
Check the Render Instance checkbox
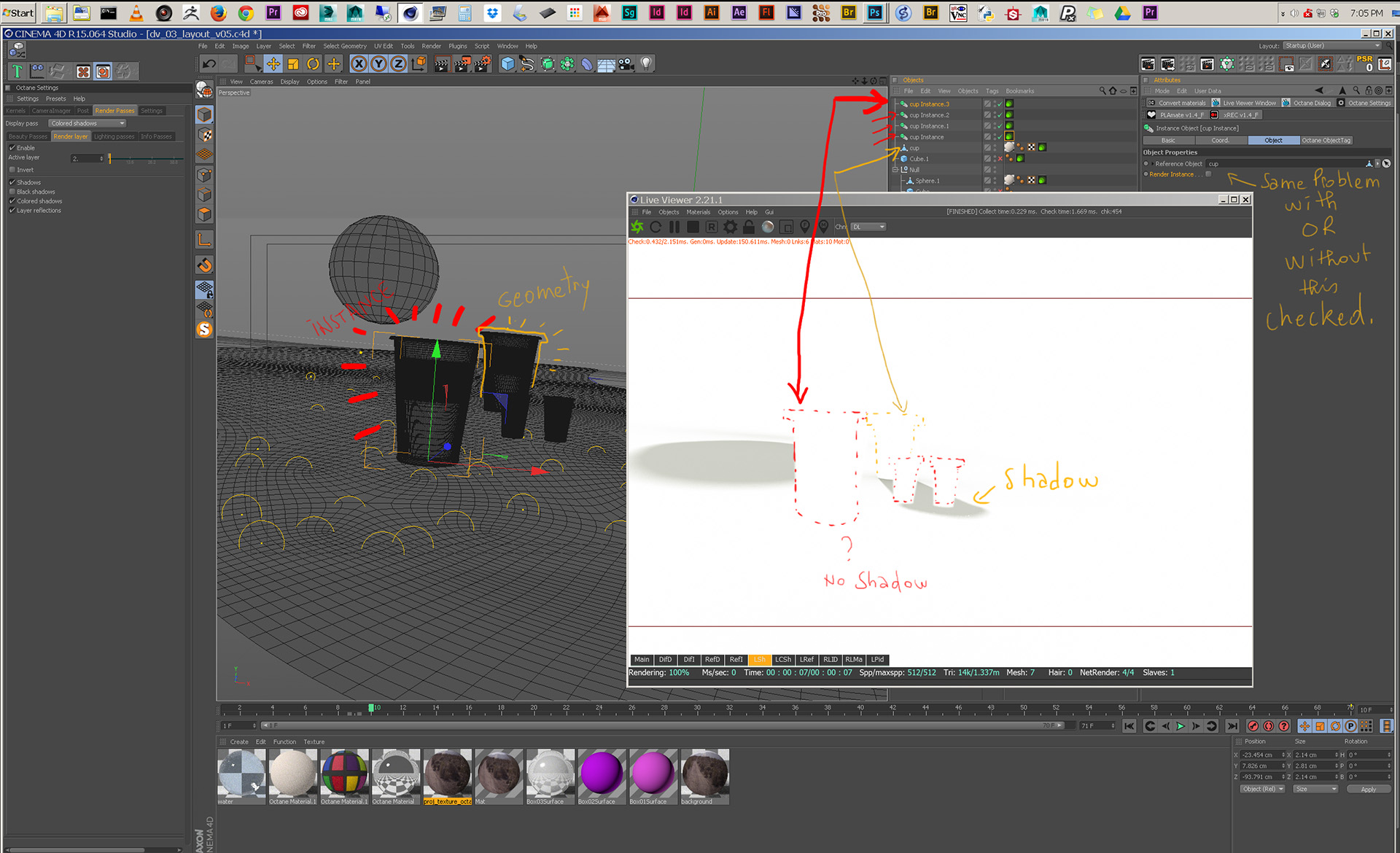(x=1208, y=174)
